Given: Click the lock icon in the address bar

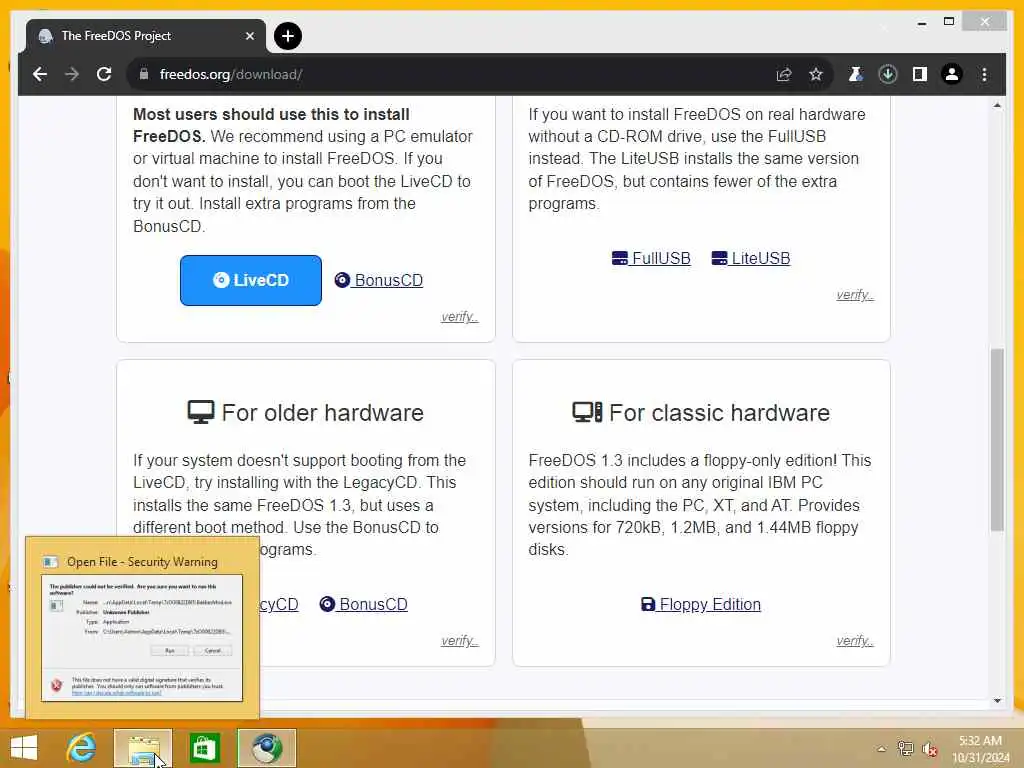Looking at the screenshot, I should click(144, 74).
